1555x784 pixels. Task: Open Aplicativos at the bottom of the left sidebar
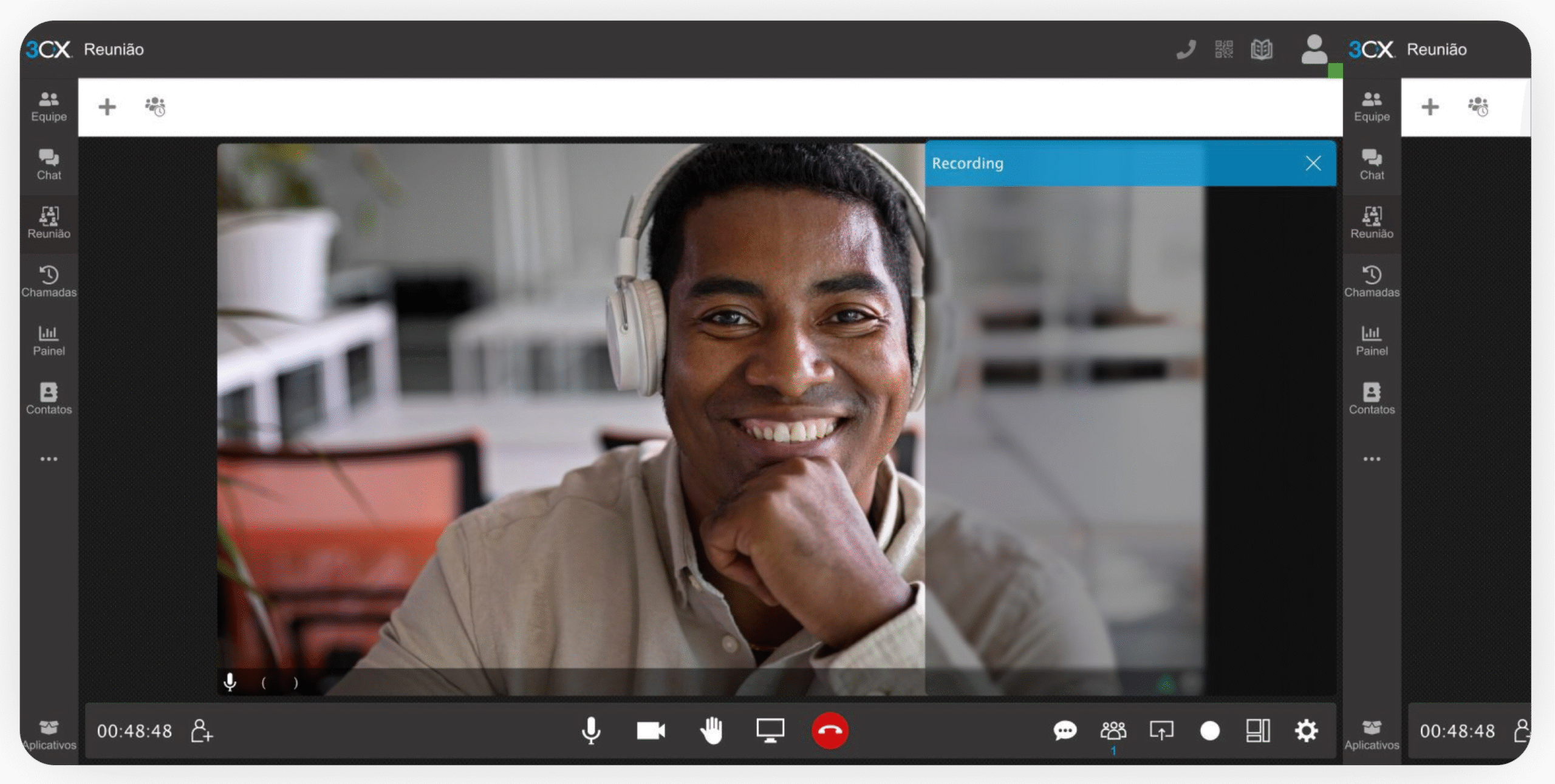click(49, 735)
